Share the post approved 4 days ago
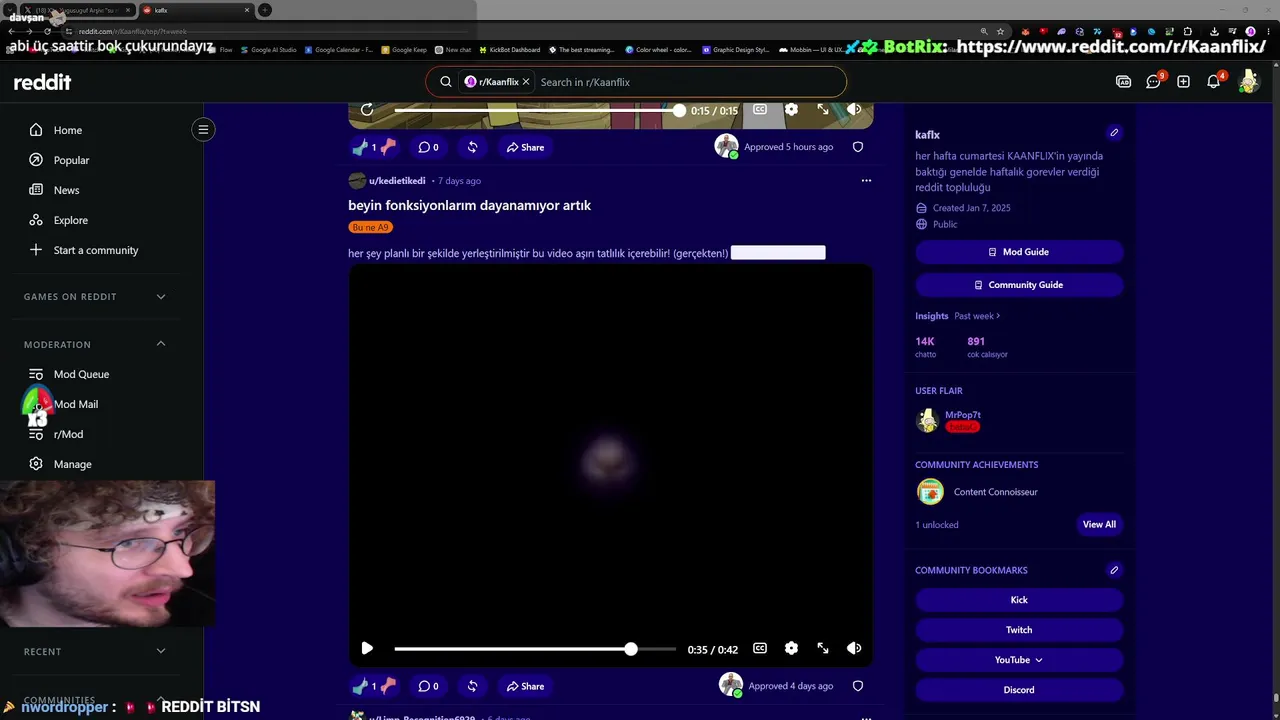The image size is (1280, 720). 525,686
